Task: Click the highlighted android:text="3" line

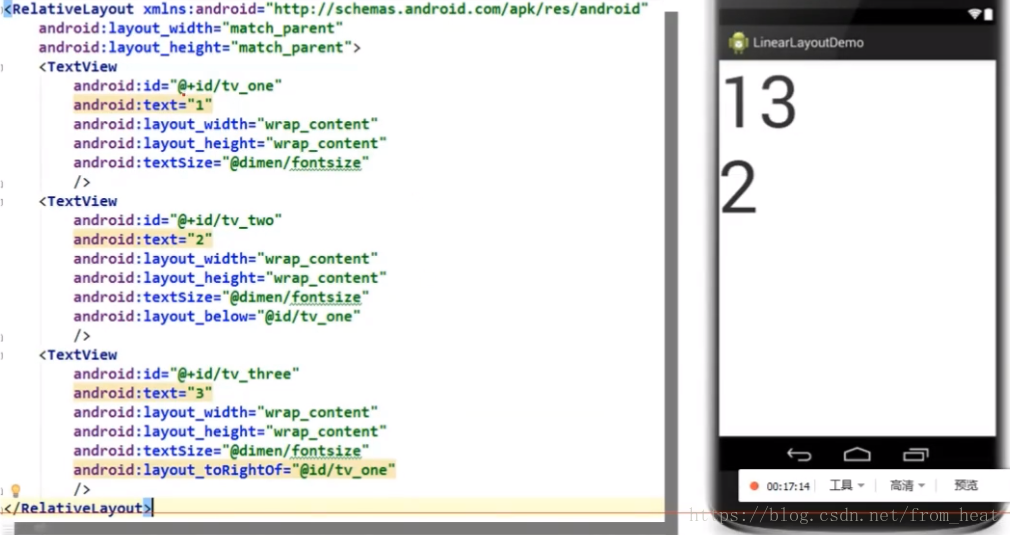Action: (x=143, y=393)
